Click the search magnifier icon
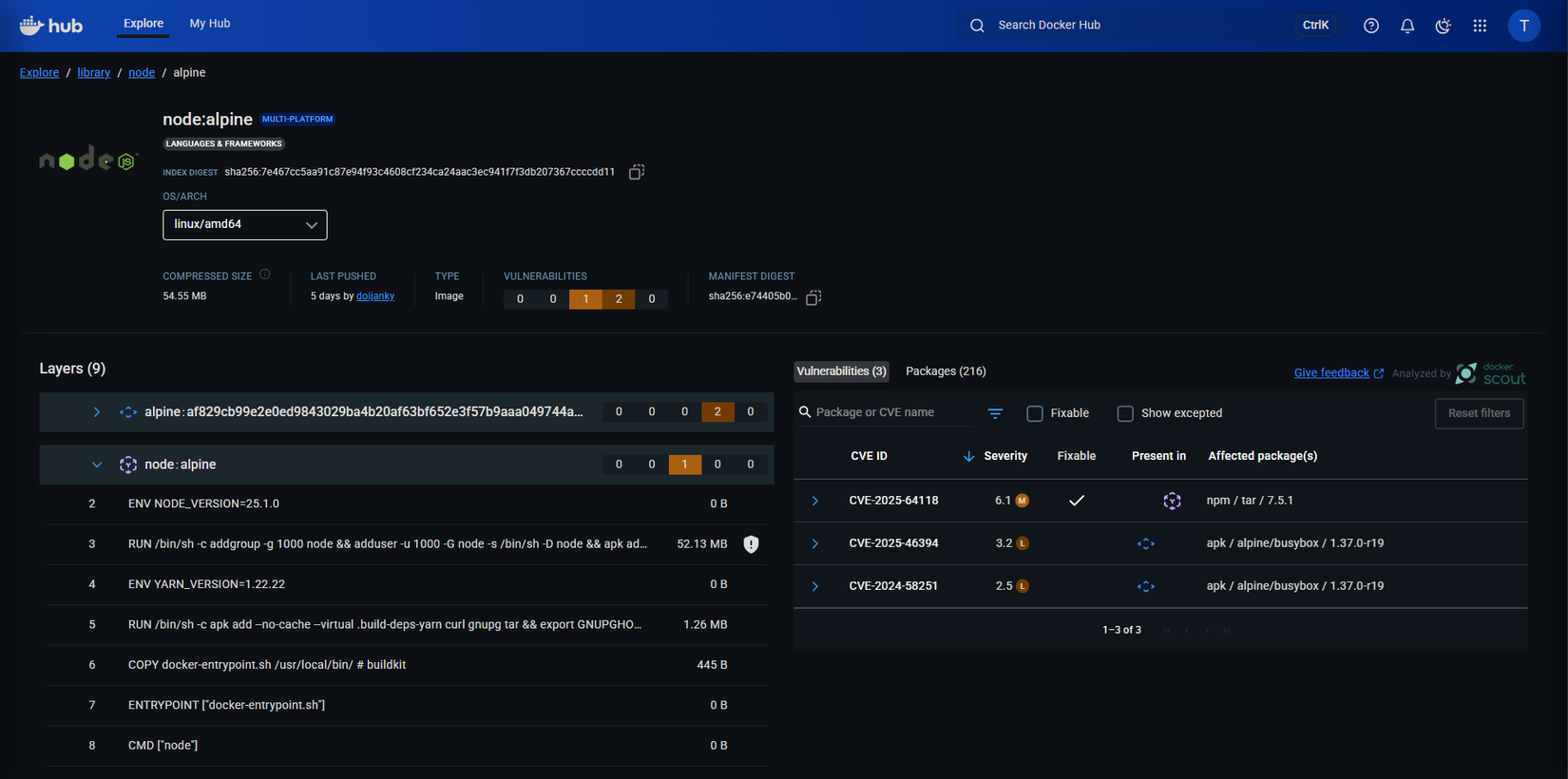The image size is (1568, 779). pyautogui.click(x=977, y=26)
